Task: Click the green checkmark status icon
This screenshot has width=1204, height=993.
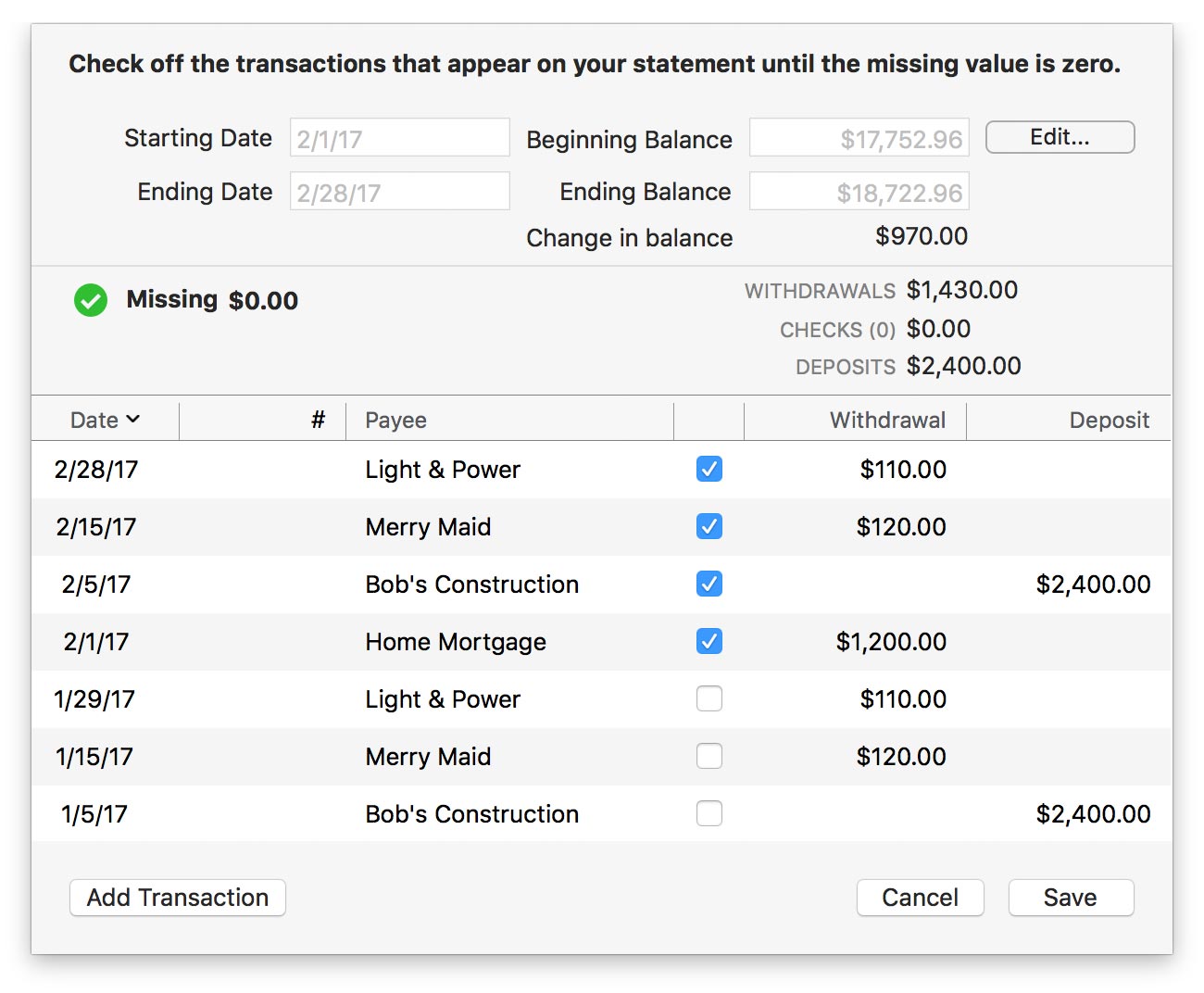Action: pyautogui.click(x=91, y=300)
